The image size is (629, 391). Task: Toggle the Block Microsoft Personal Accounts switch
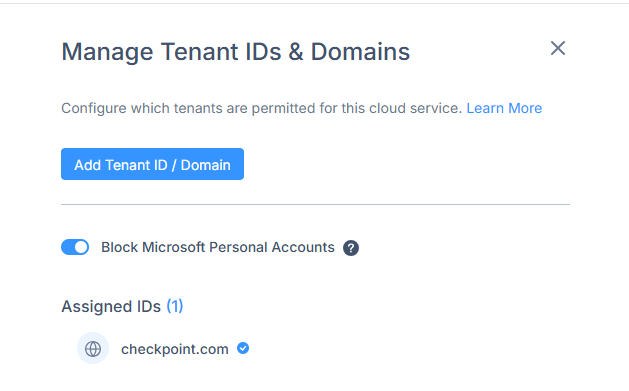coord(75,247)
